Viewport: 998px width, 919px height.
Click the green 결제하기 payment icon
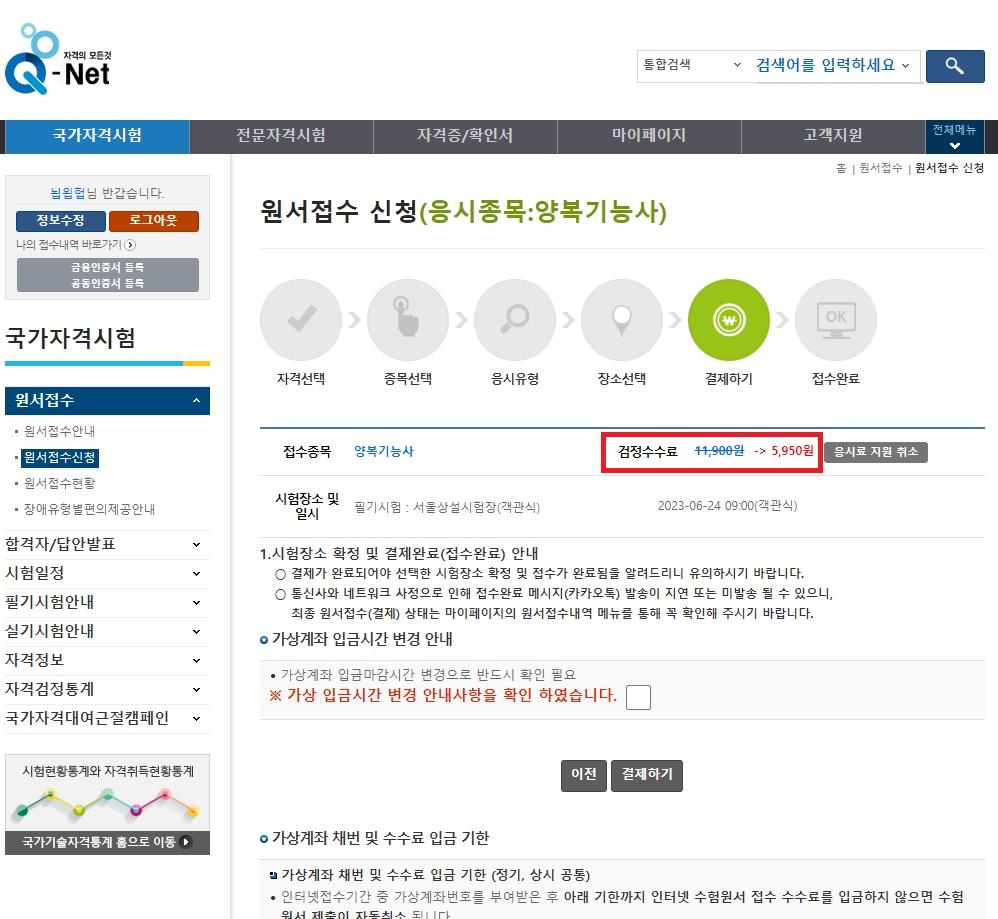tap(728, 320)
